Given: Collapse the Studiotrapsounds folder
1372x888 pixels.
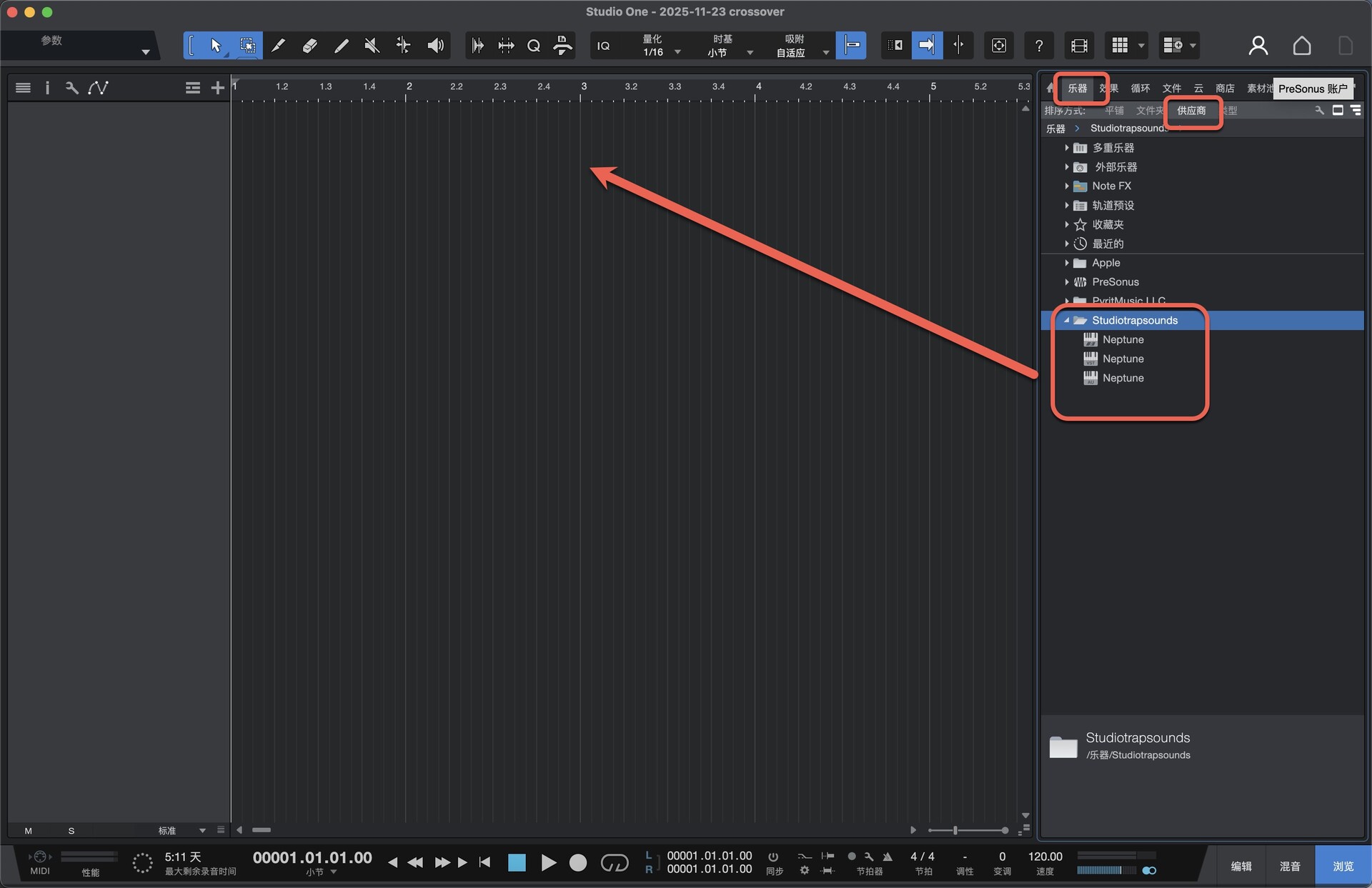Looking at the screenshot, I should coord(1067,320).
